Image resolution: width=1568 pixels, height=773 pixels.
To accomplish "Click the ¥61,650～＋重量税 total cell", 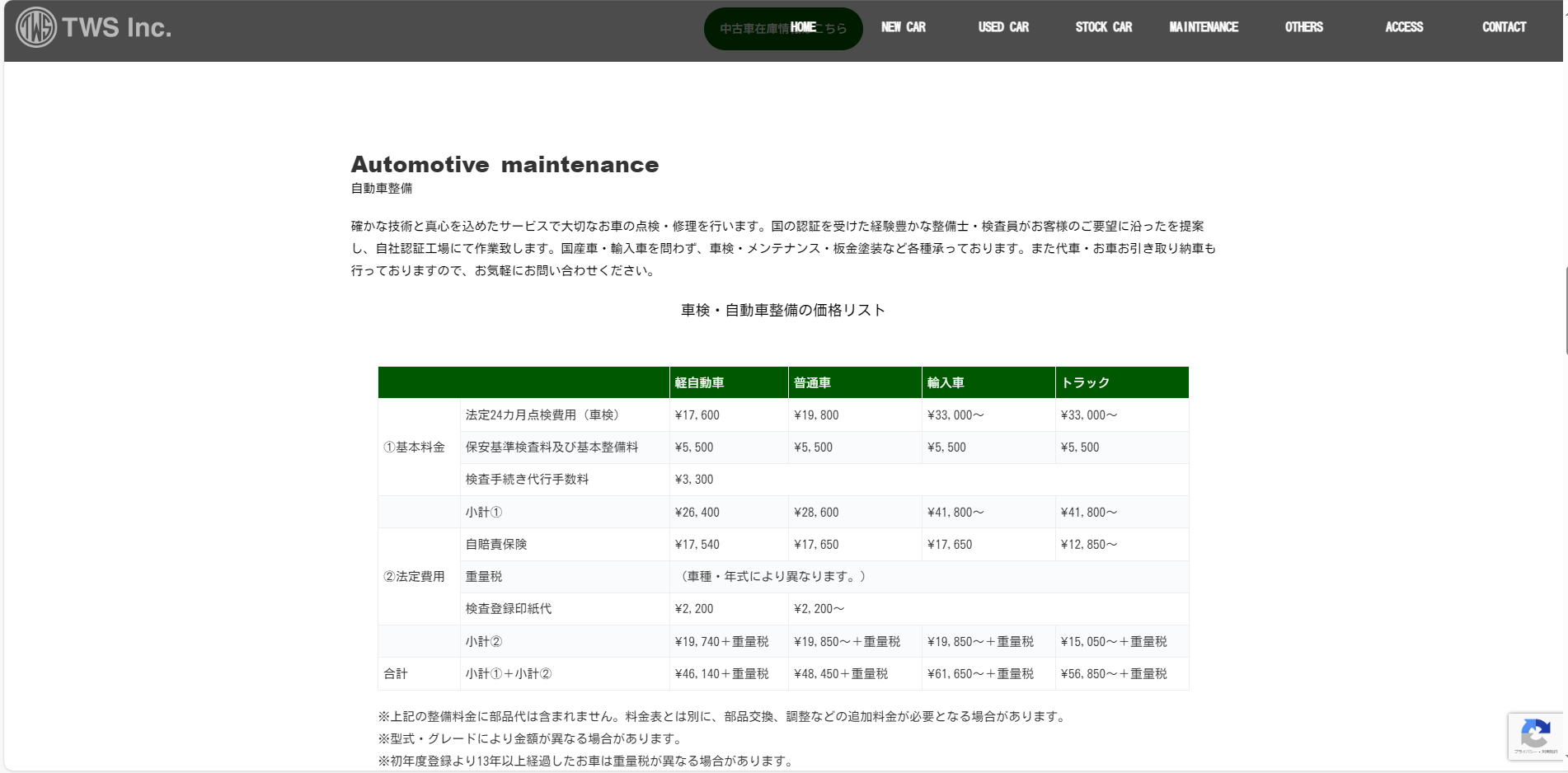I will coord(988,674).
